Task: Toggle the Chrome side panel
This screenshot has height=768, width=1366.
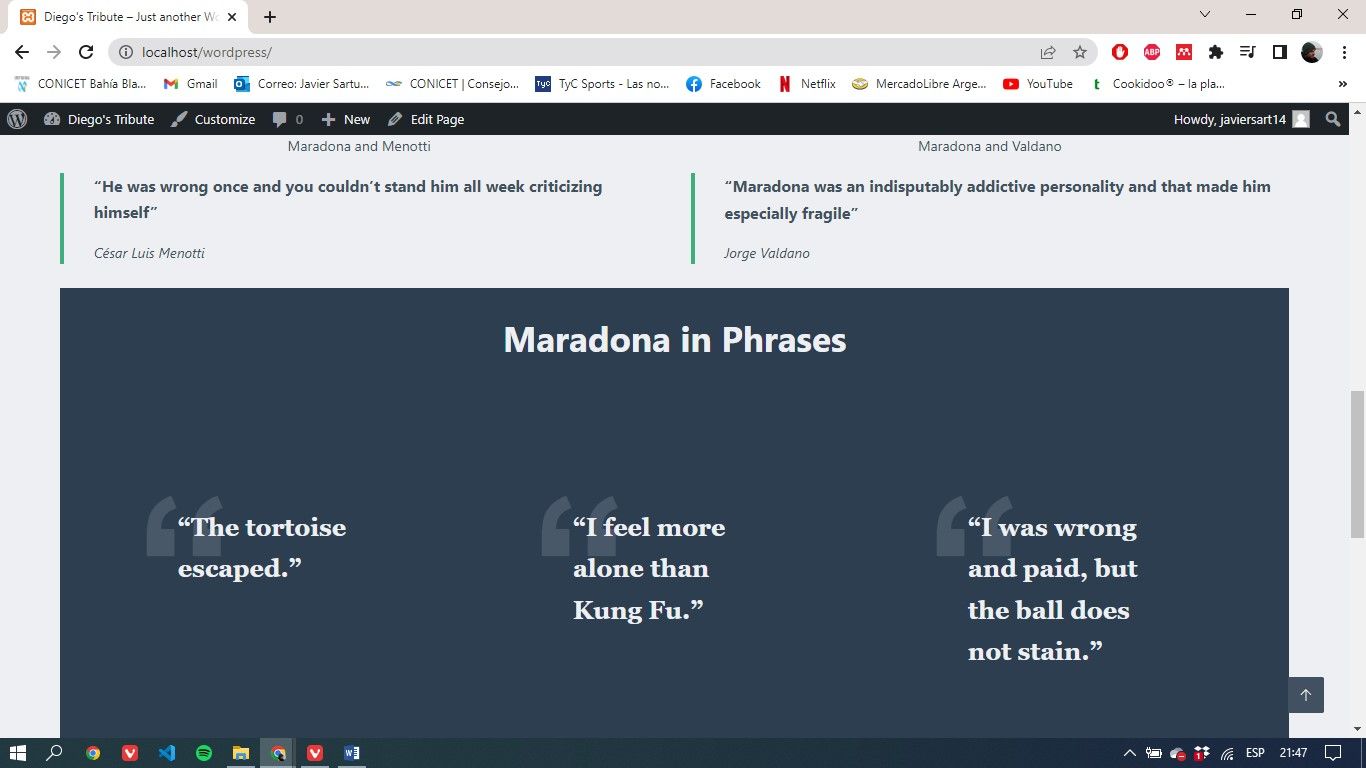Action: (x=1280, y=52)
